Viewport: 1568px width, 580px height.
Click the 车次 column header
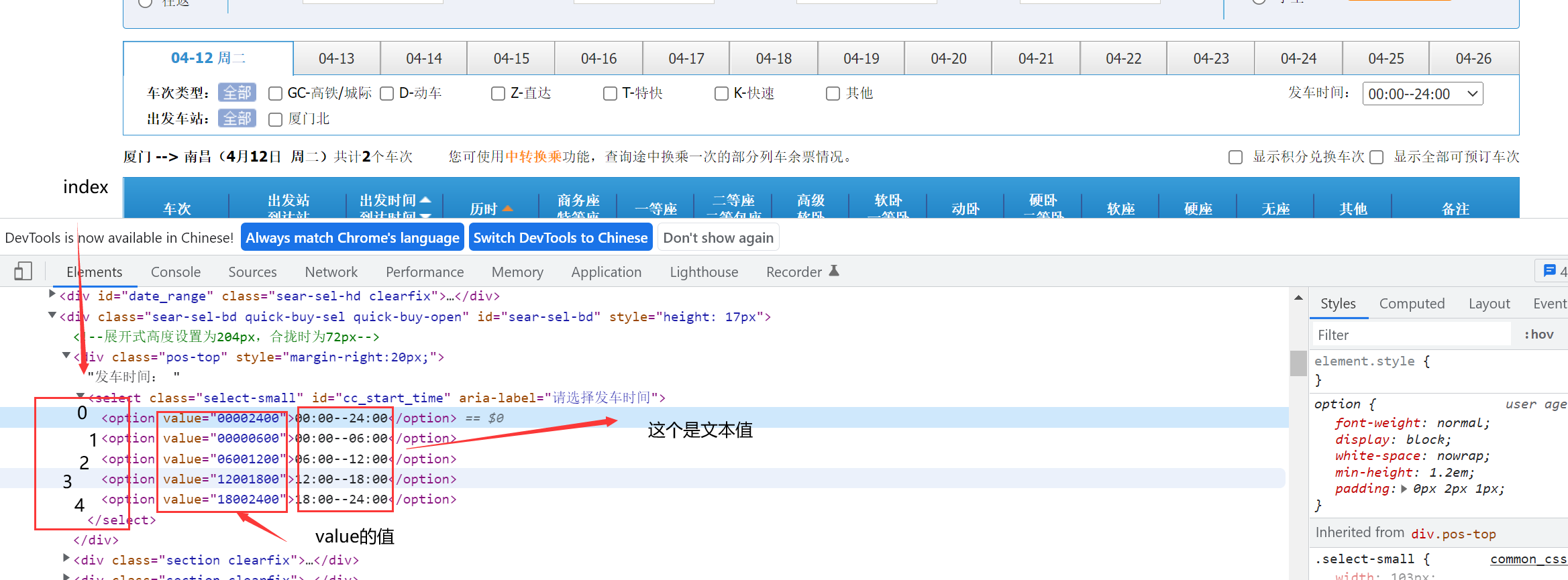(x=177, y=209)
